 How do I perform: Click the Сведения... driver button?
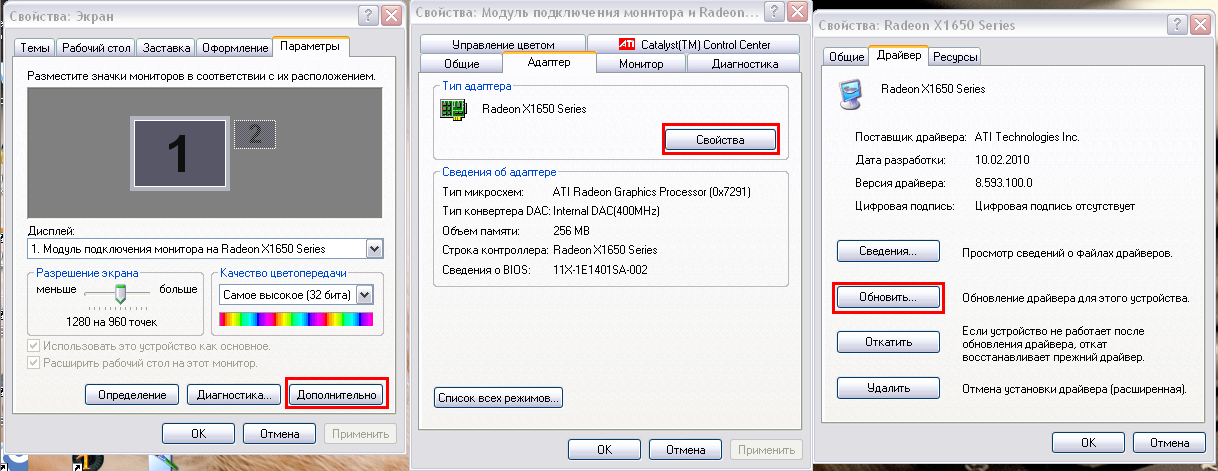click(888, 251)
